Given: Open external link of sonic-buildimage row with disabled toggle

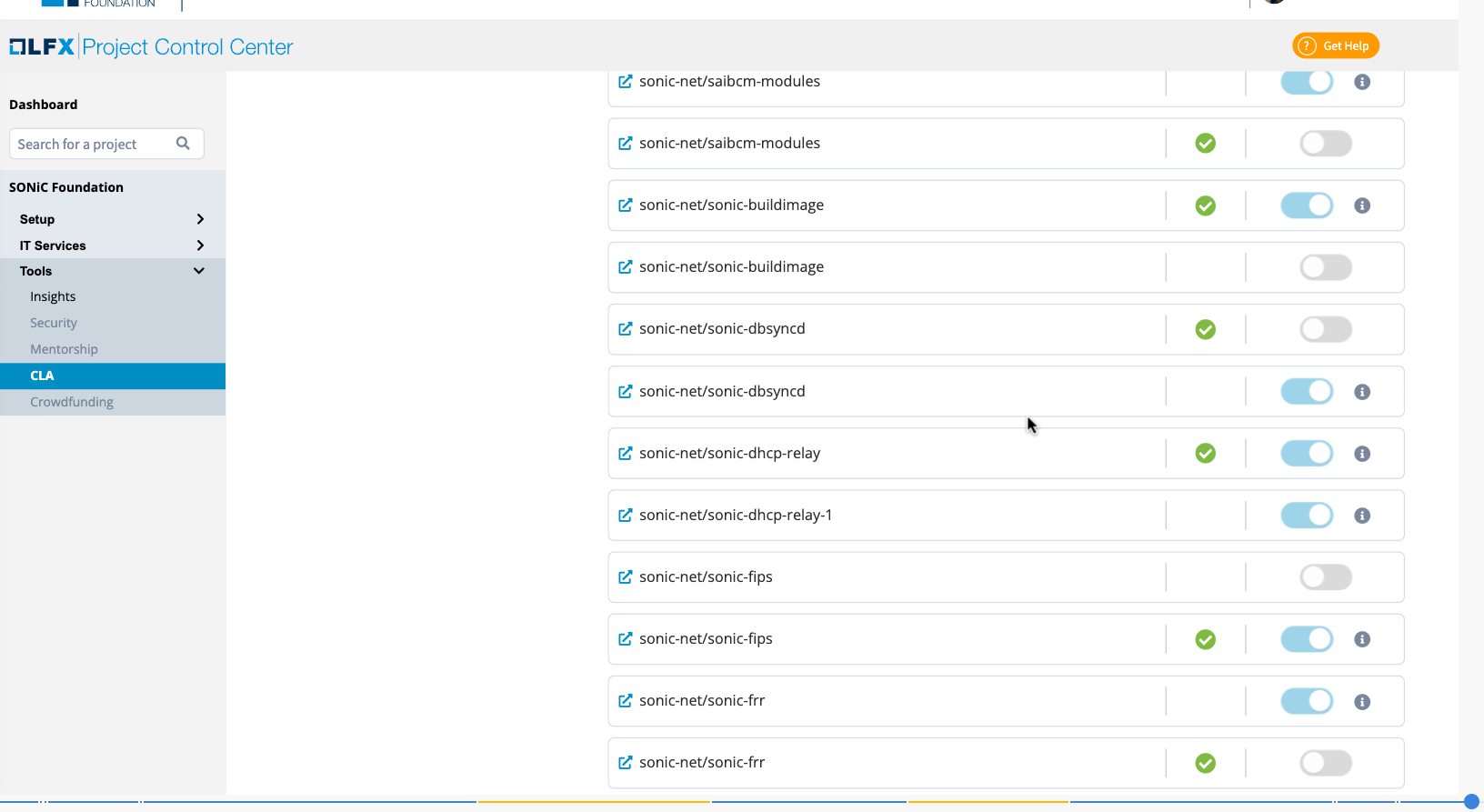Looking at the screenshot, I should 626,267.
